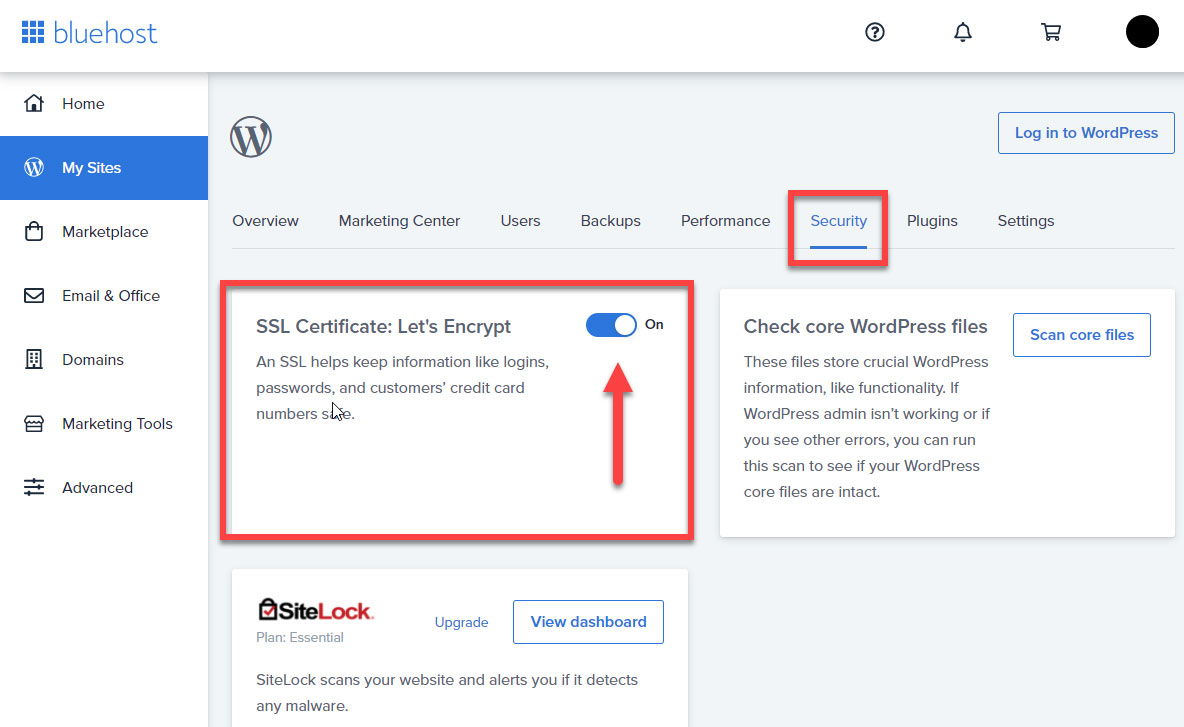Image resolution: width=1184 pixels, height=727 pixels.
Task: Click the Email & Office envelope icon
Action: click(34, 295)
